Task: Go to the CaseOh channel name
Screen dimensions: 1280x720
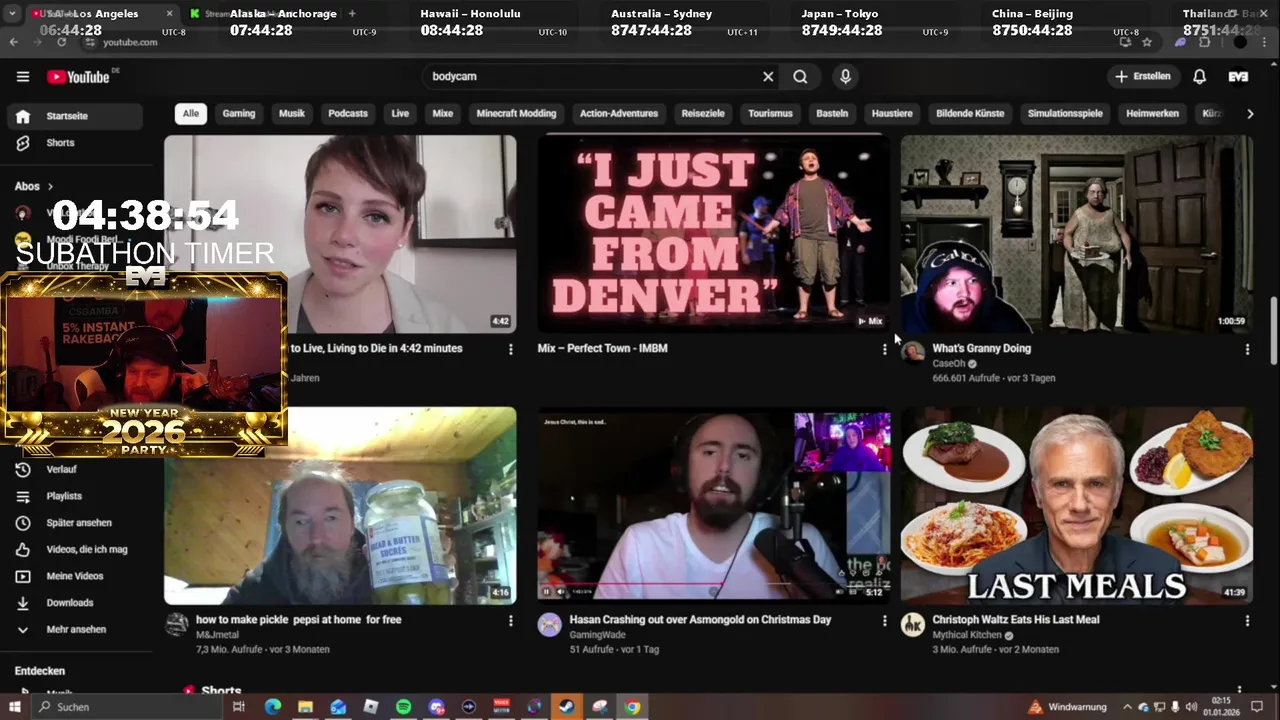Action: pyautogui.click(x=949, y=364)
